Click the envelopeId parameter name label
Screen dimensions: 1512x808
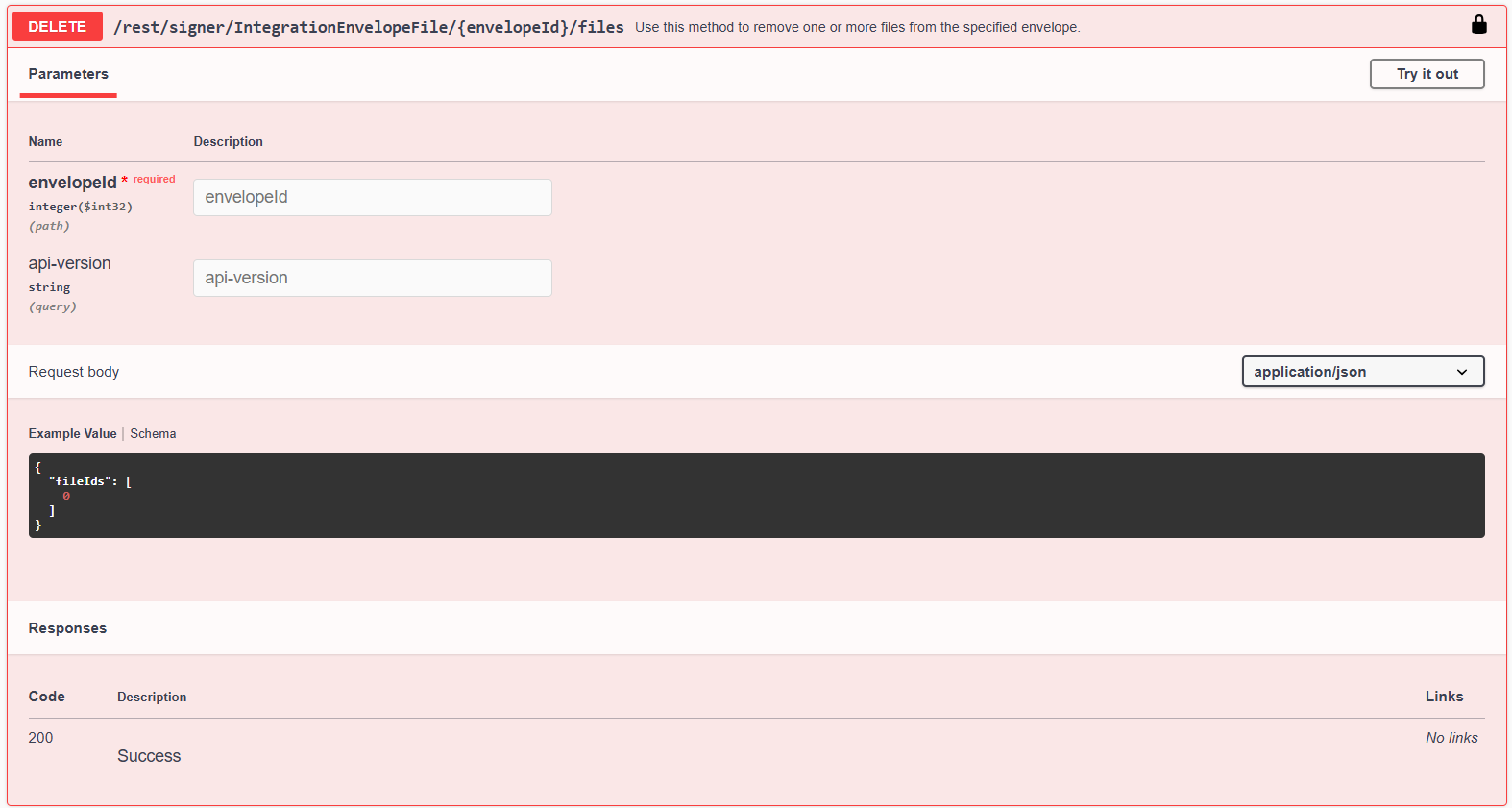72,183
